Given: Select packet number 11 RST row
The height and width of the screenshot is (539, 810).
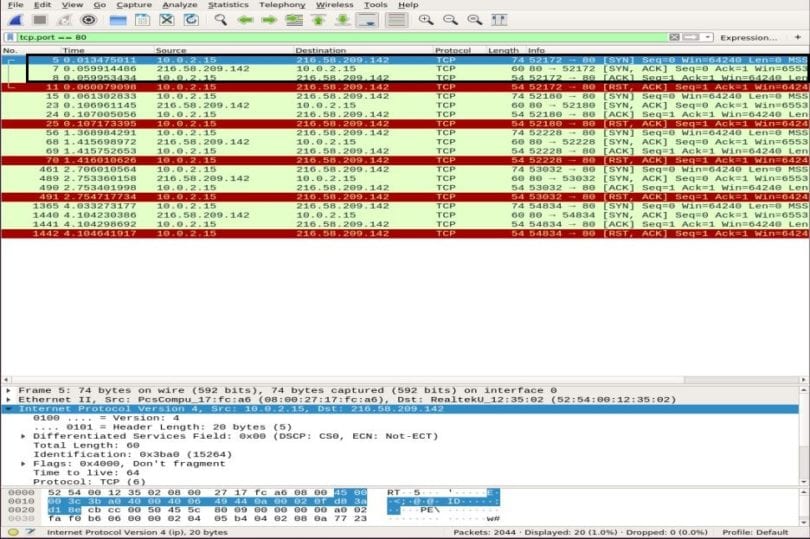Looking at the screenshot, I should (x=404, y=87).
